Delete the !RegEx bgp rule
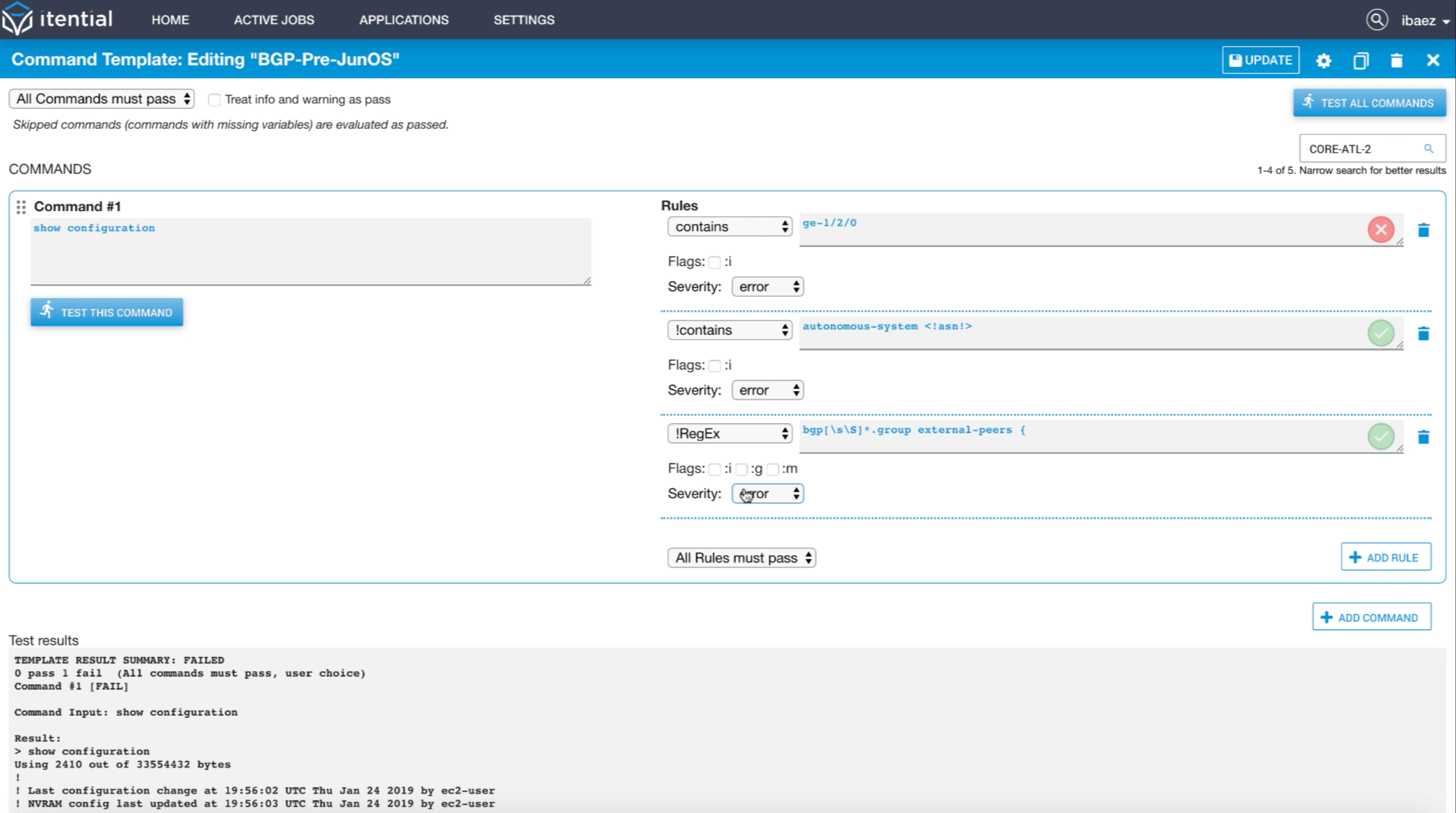Viewport: 1456px width, 813px height. [1423, 437]
